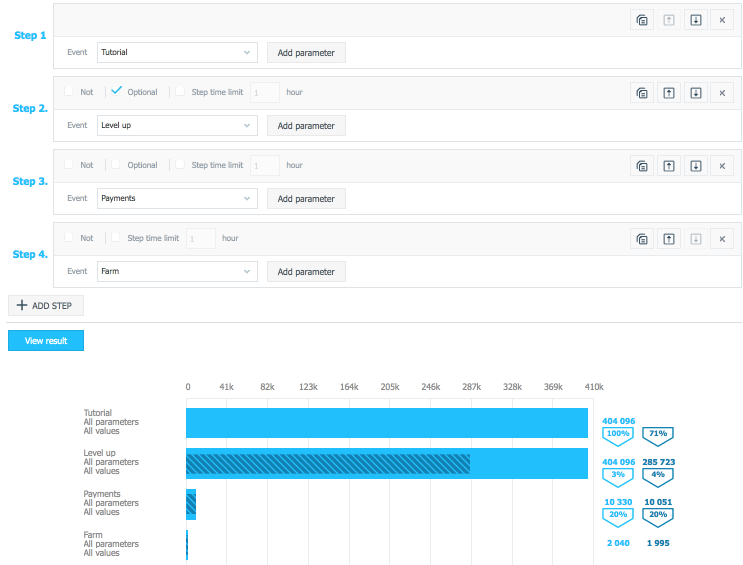743x565 pixels.
Task: Enable Step time limit checkbox in Step 4
Action: tap(117, 238)
